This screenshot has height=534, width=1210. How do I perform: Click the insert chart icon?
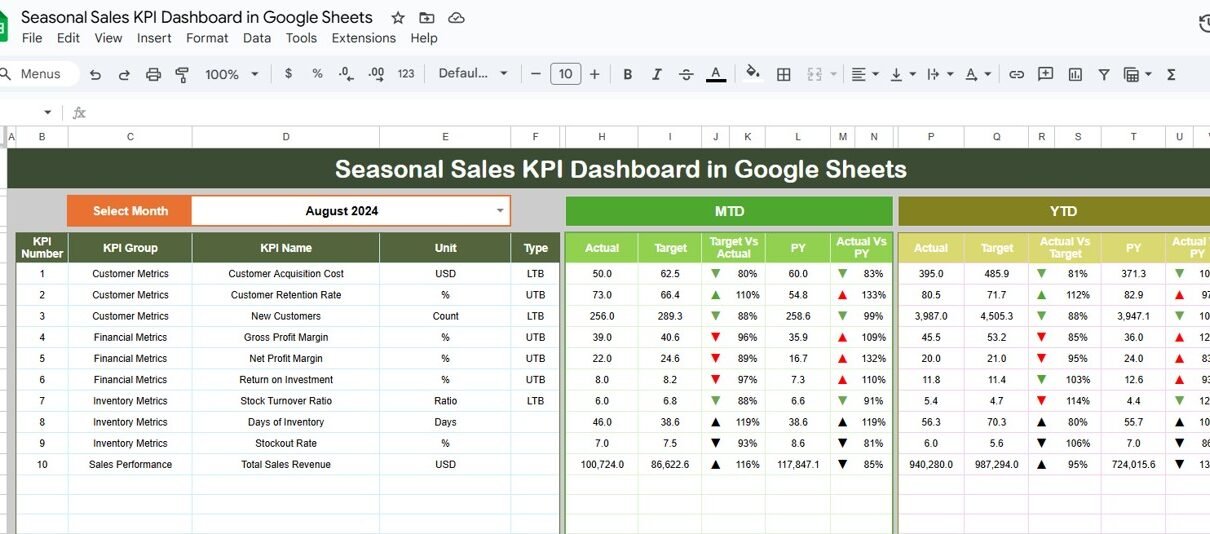[x=1075, y=74]
